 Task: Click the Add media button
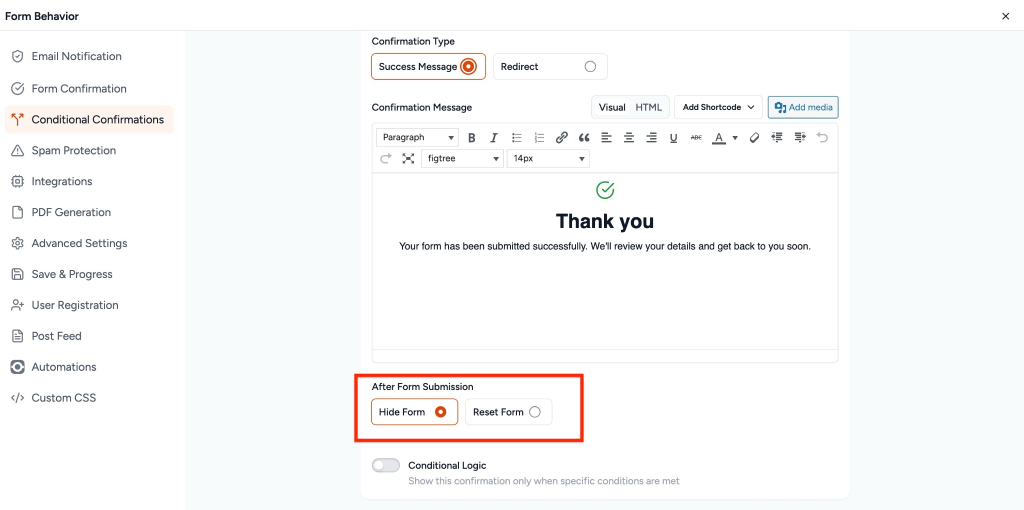click(x=803, y=107)
